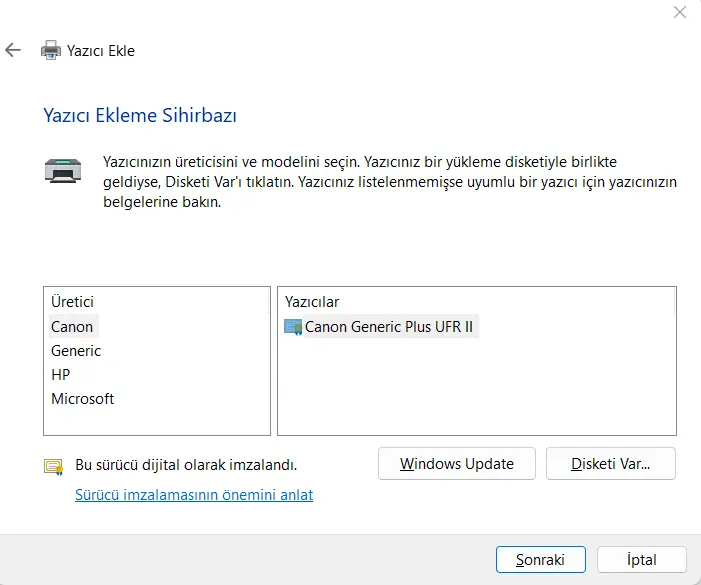Select Canon Generic Plus UFR II printer

[389, 327]
